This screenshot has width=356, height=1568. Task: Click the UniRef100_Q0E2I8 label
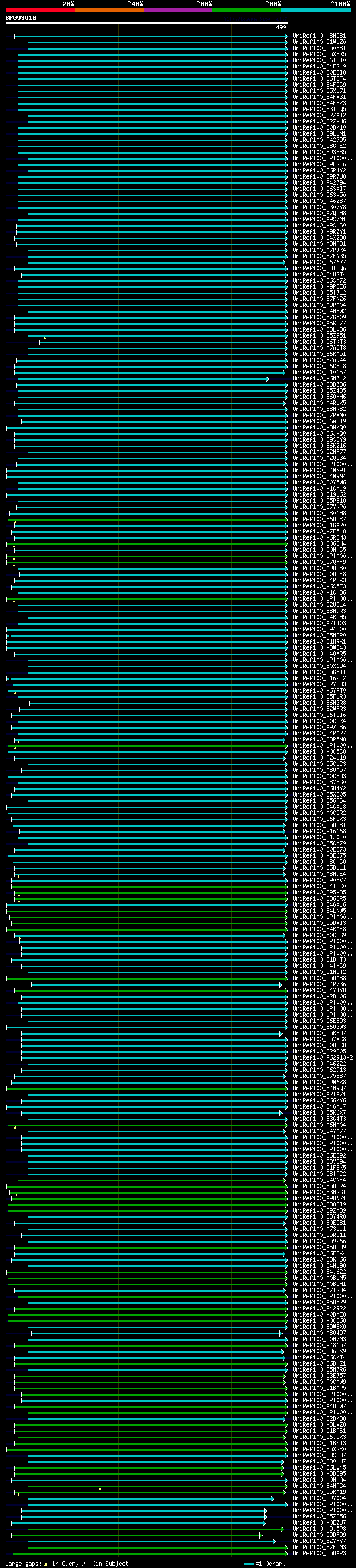(319, 72)
